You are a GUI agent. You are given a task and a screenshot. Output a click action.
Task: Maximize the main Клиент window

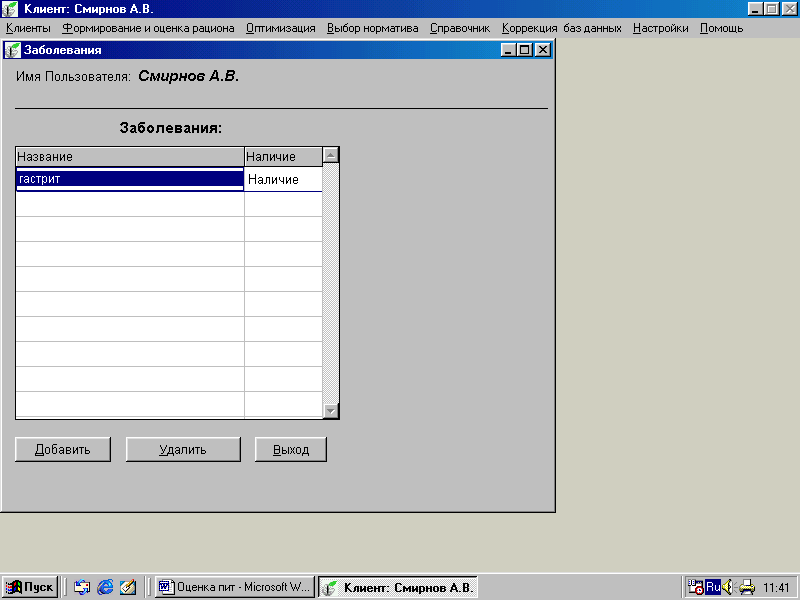772,9
